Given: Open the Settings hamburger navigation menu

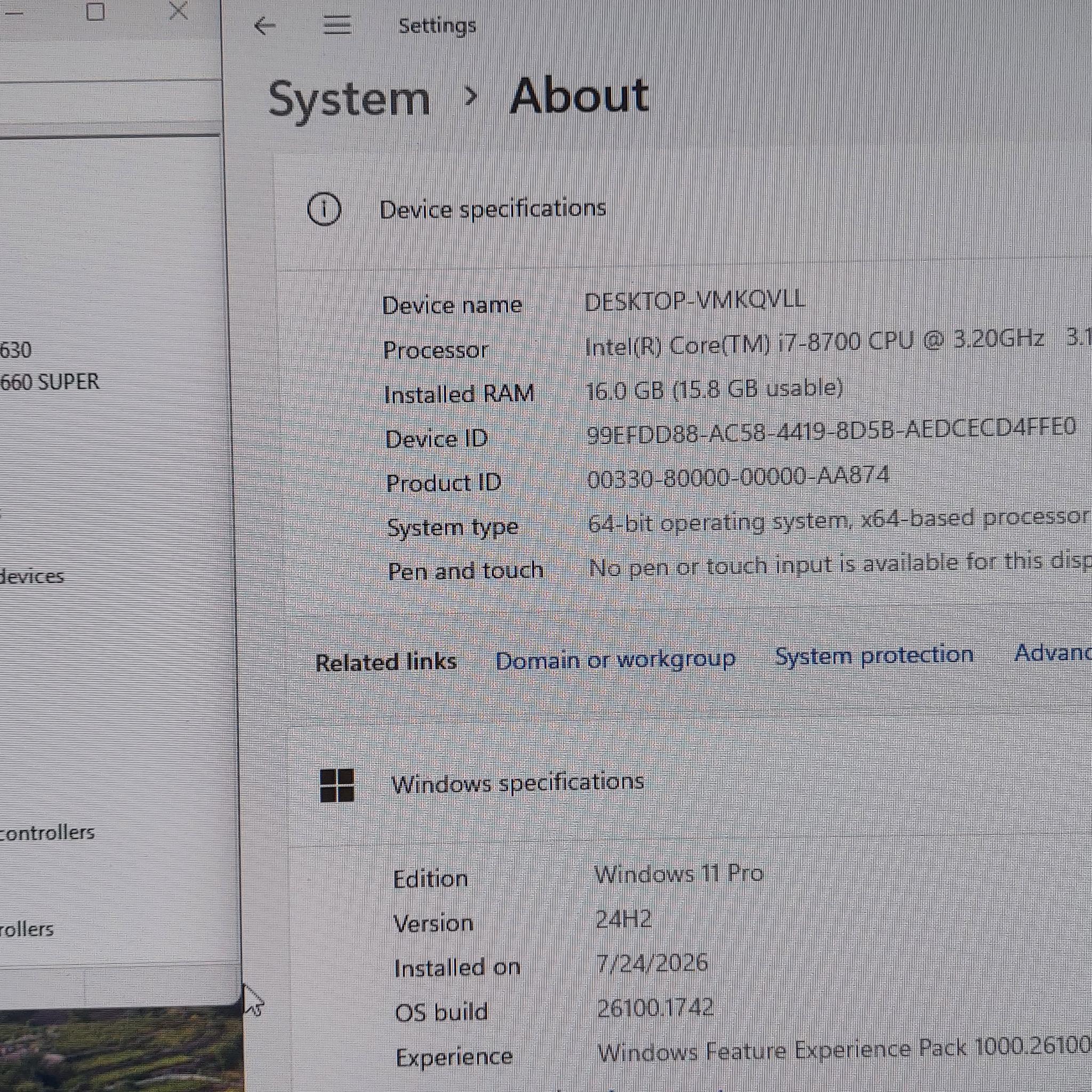Looking at the screenshot, I should tap(337, 25).
